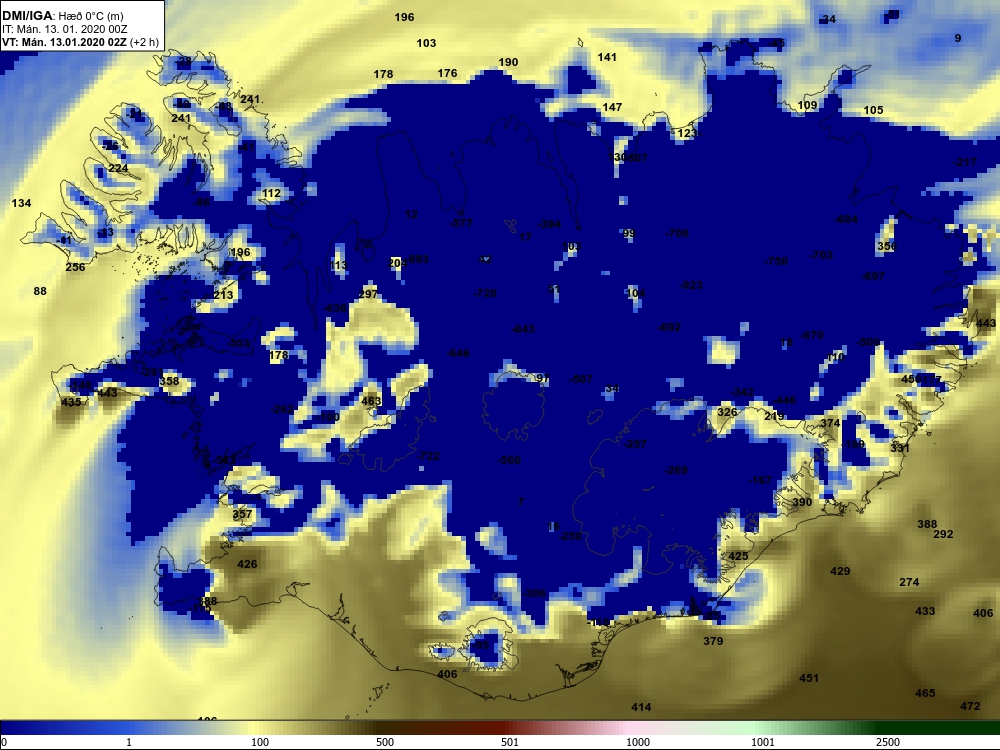
Task: Select the map value 213
Action: point(223,295)
